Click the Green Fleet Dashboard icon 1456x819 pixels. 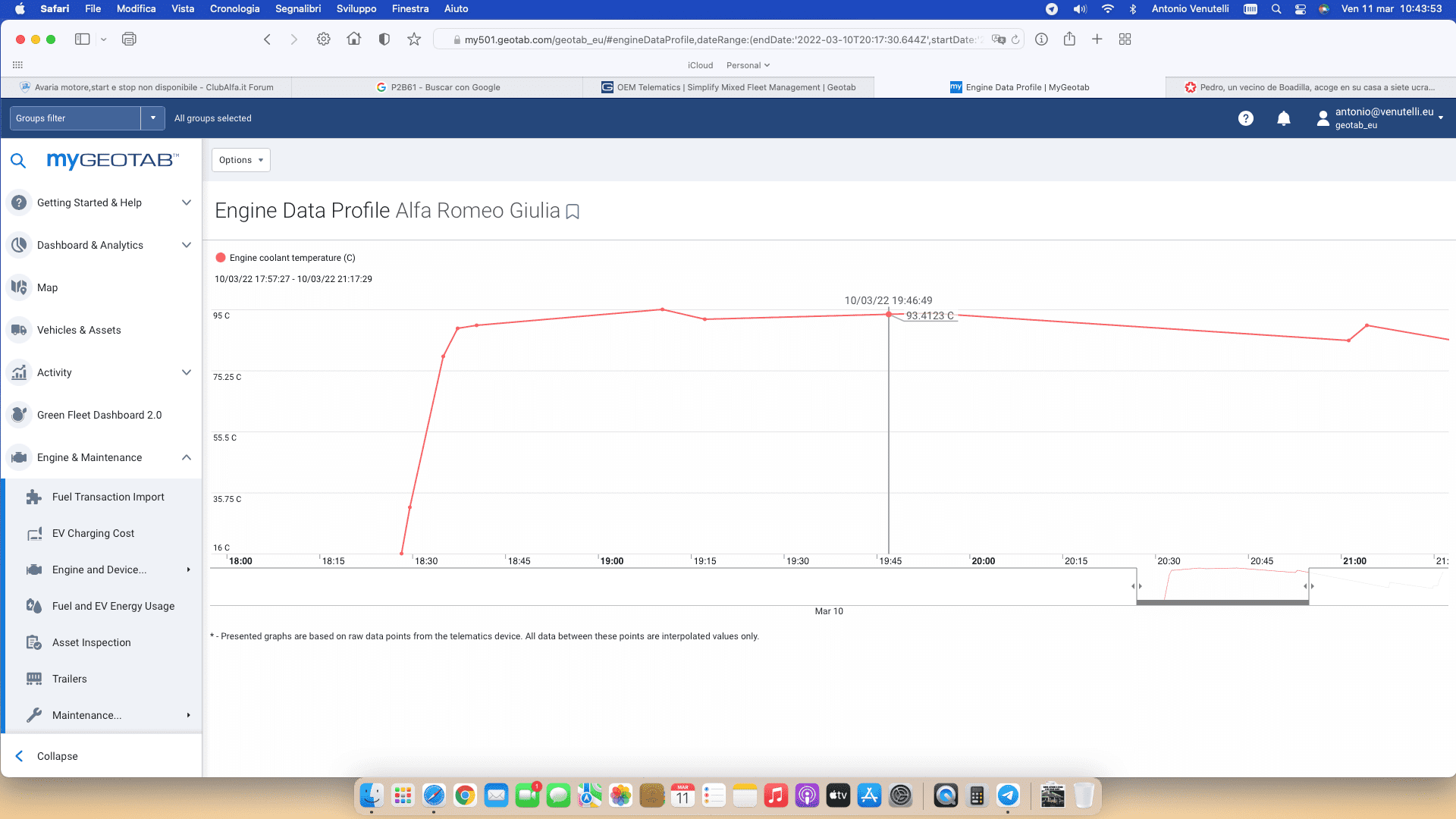point(19,415)
